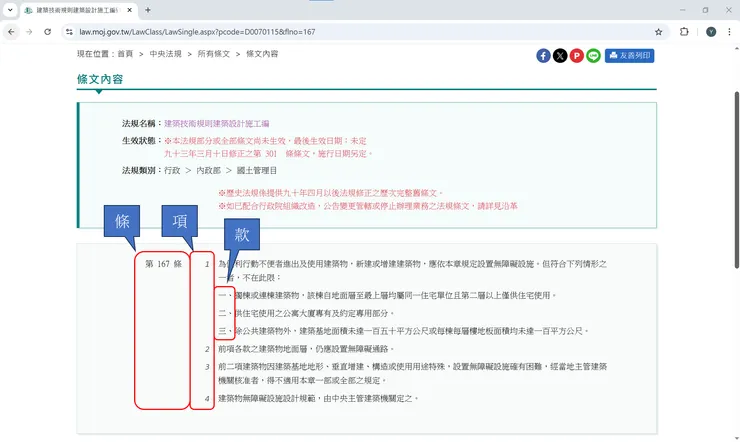Open Chrome profile avatar
This screenshot has width=740, height=442.
coord(711,32)
